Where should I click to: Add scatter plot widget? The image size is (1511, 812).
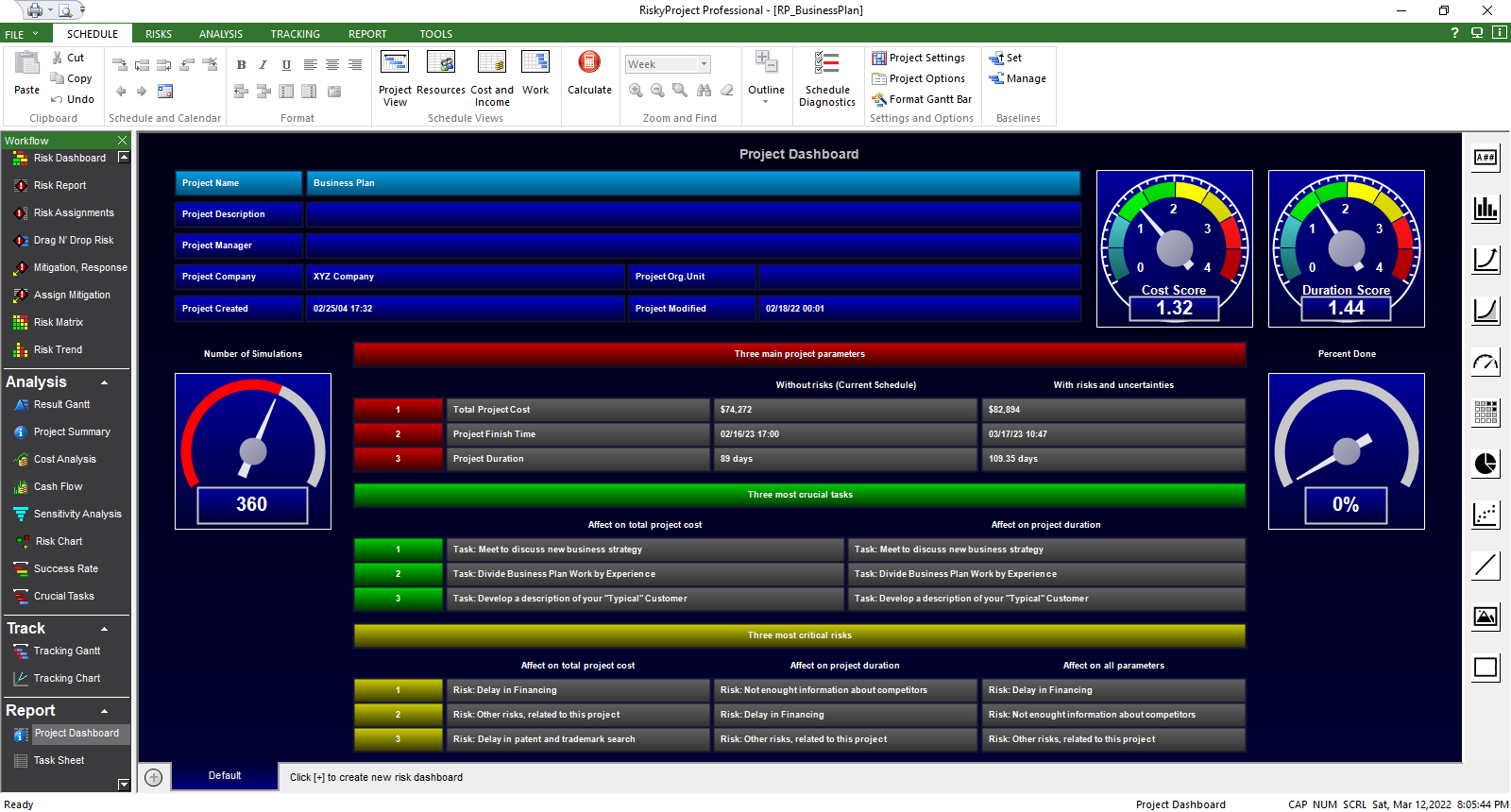coord(1486,514)
